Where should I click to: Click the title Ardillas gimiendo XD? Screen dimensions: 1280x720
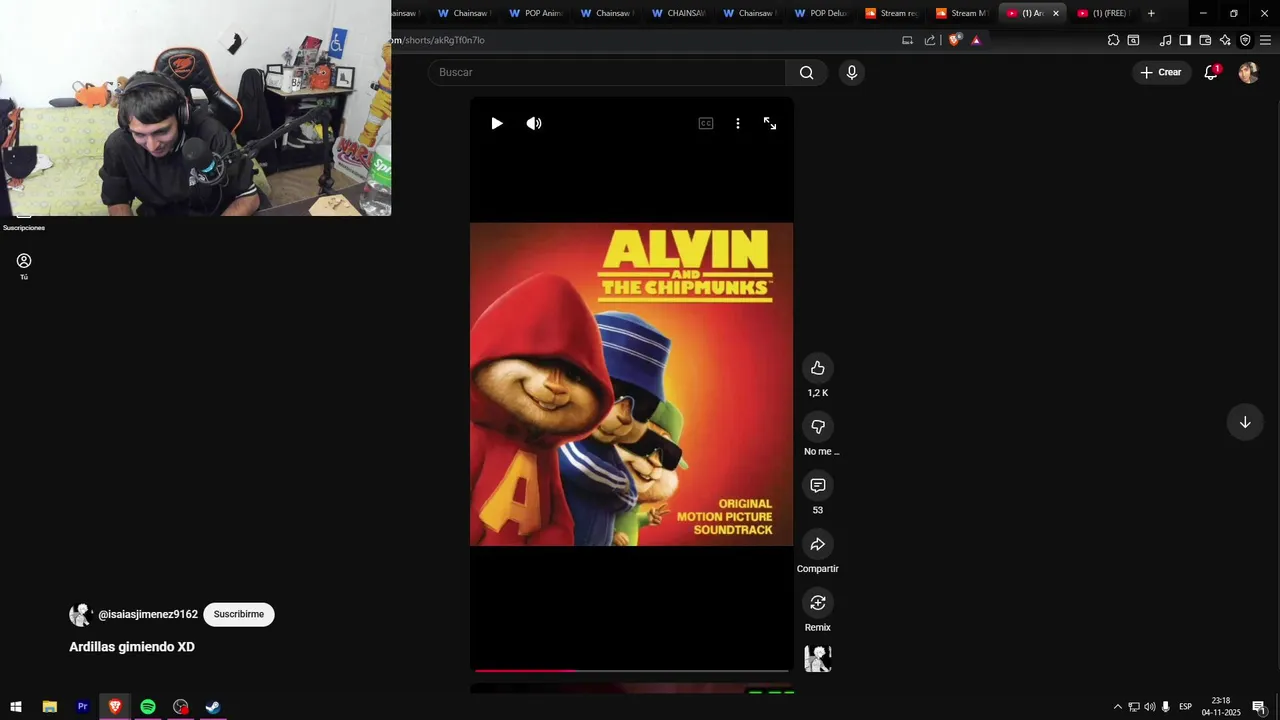132,647
